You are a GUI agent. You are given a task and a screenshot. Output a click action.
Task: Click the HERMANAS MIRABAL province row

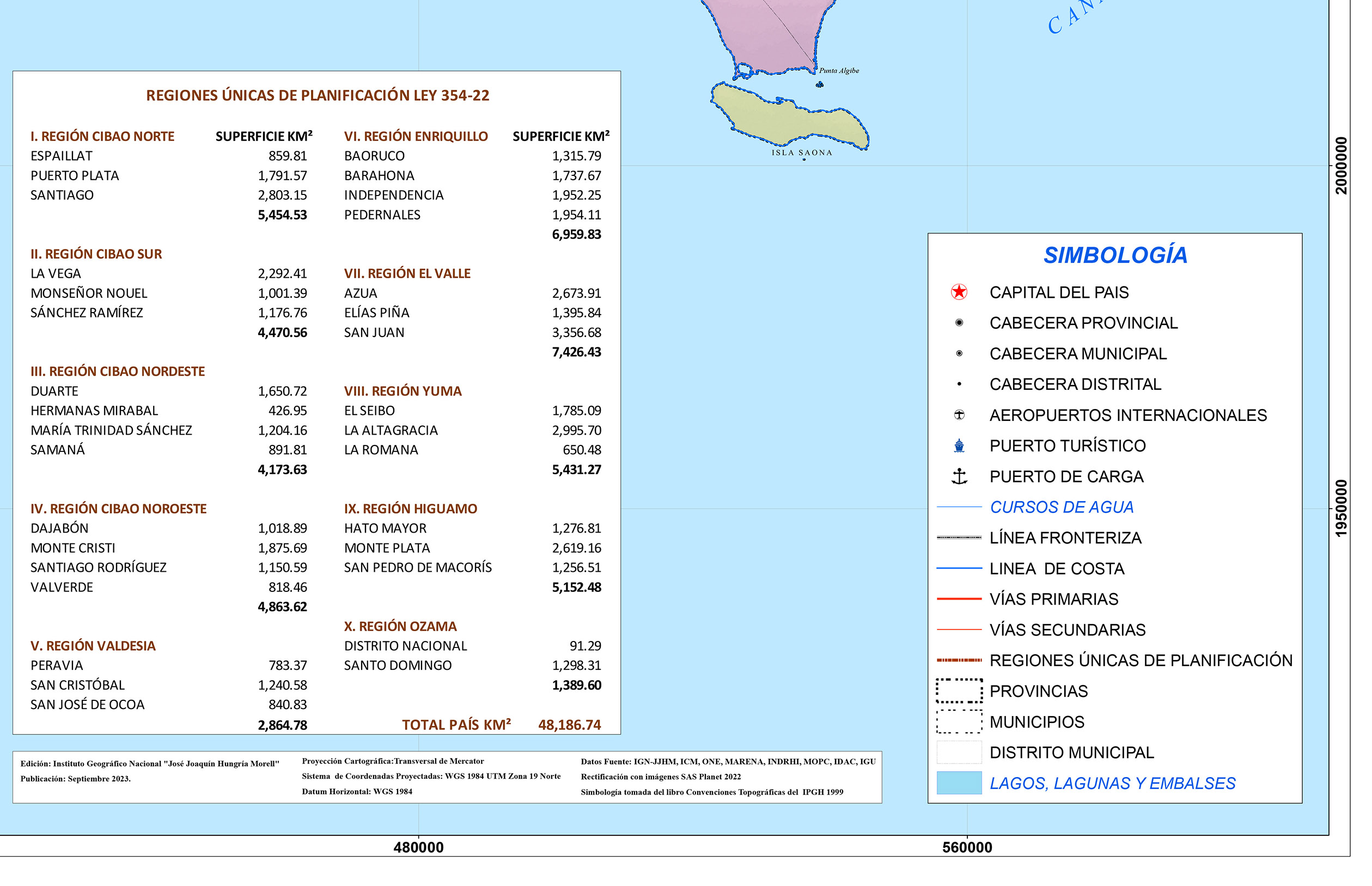click(x=168, y=411)
